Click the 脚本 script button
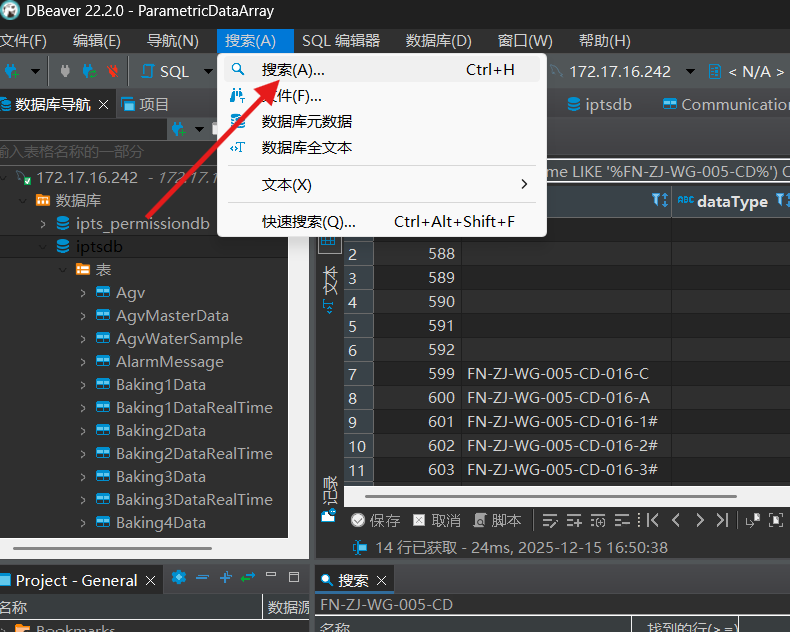The image size is (790, 632). click(498, 521)
